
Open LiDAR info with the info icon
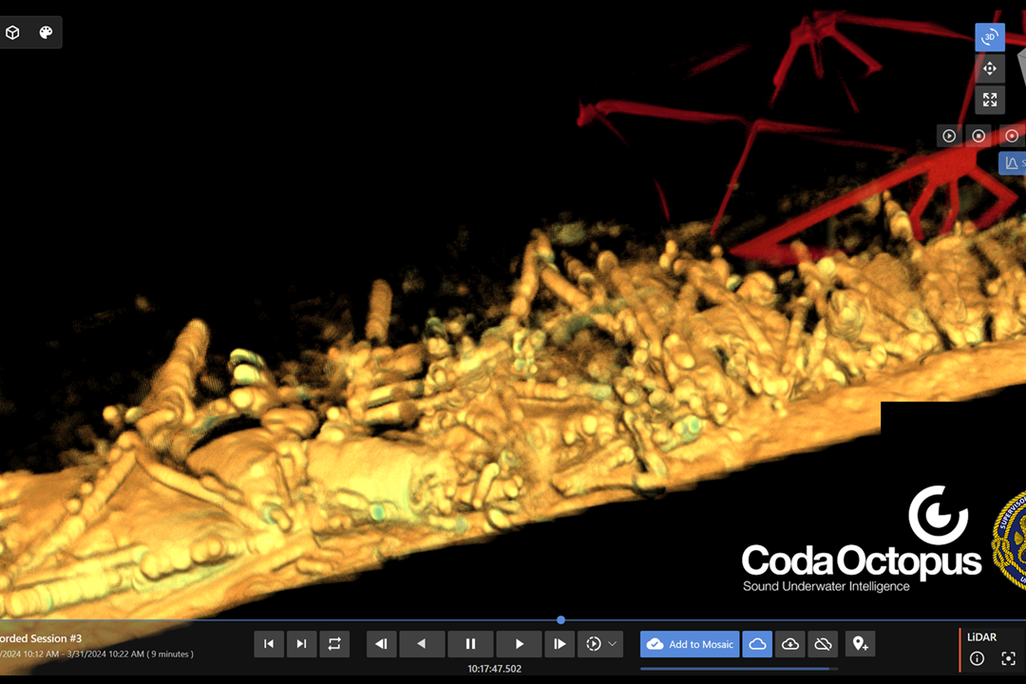coord(977,658)
